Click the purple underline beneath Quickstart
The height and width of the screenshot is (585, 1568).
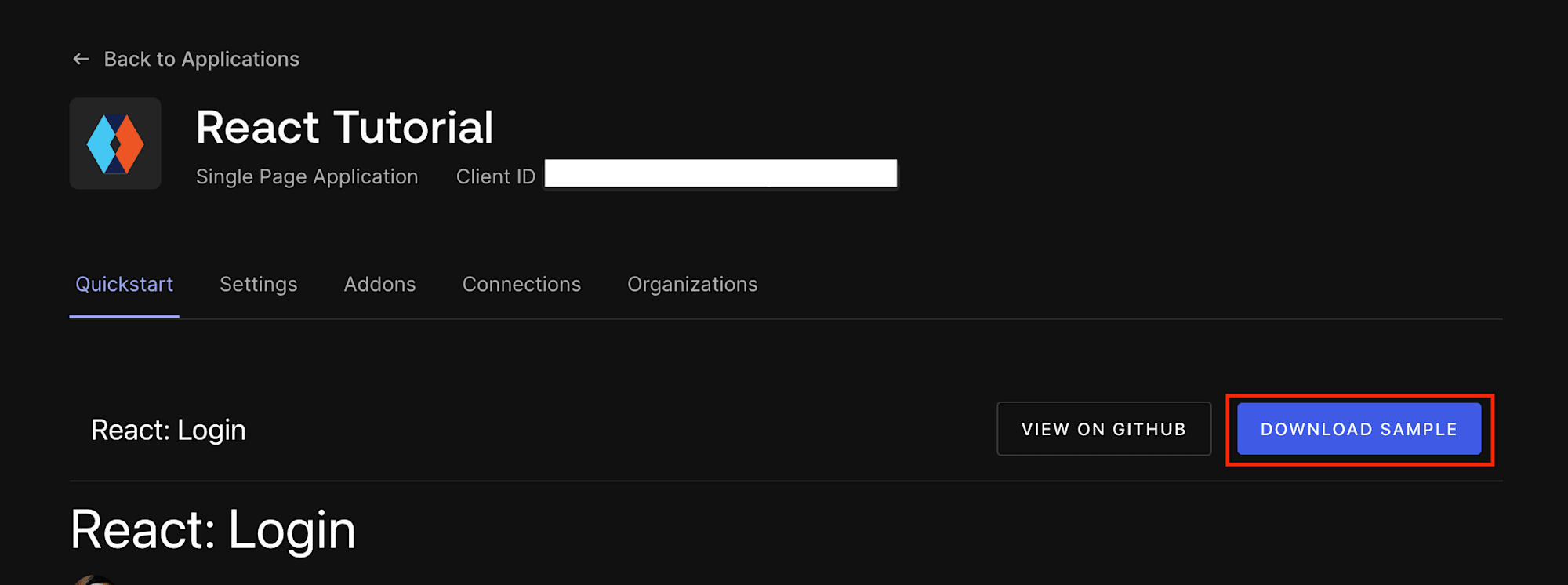[x=124, y=317]
